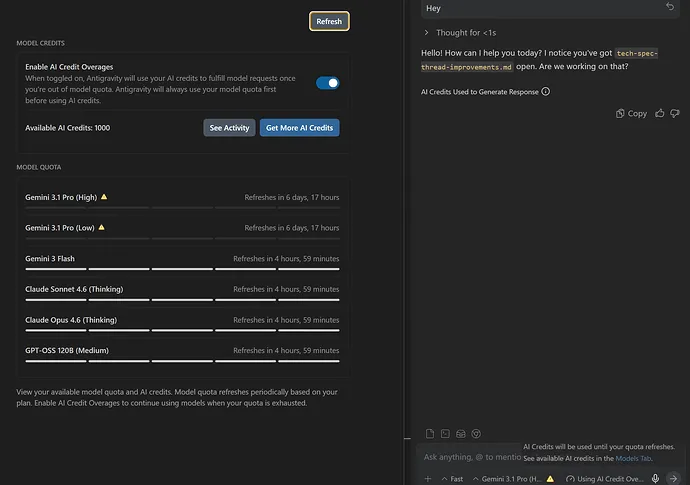
Task: Click Get More AI Credits button
Action: pyautogui.click(x=299, y=128)
